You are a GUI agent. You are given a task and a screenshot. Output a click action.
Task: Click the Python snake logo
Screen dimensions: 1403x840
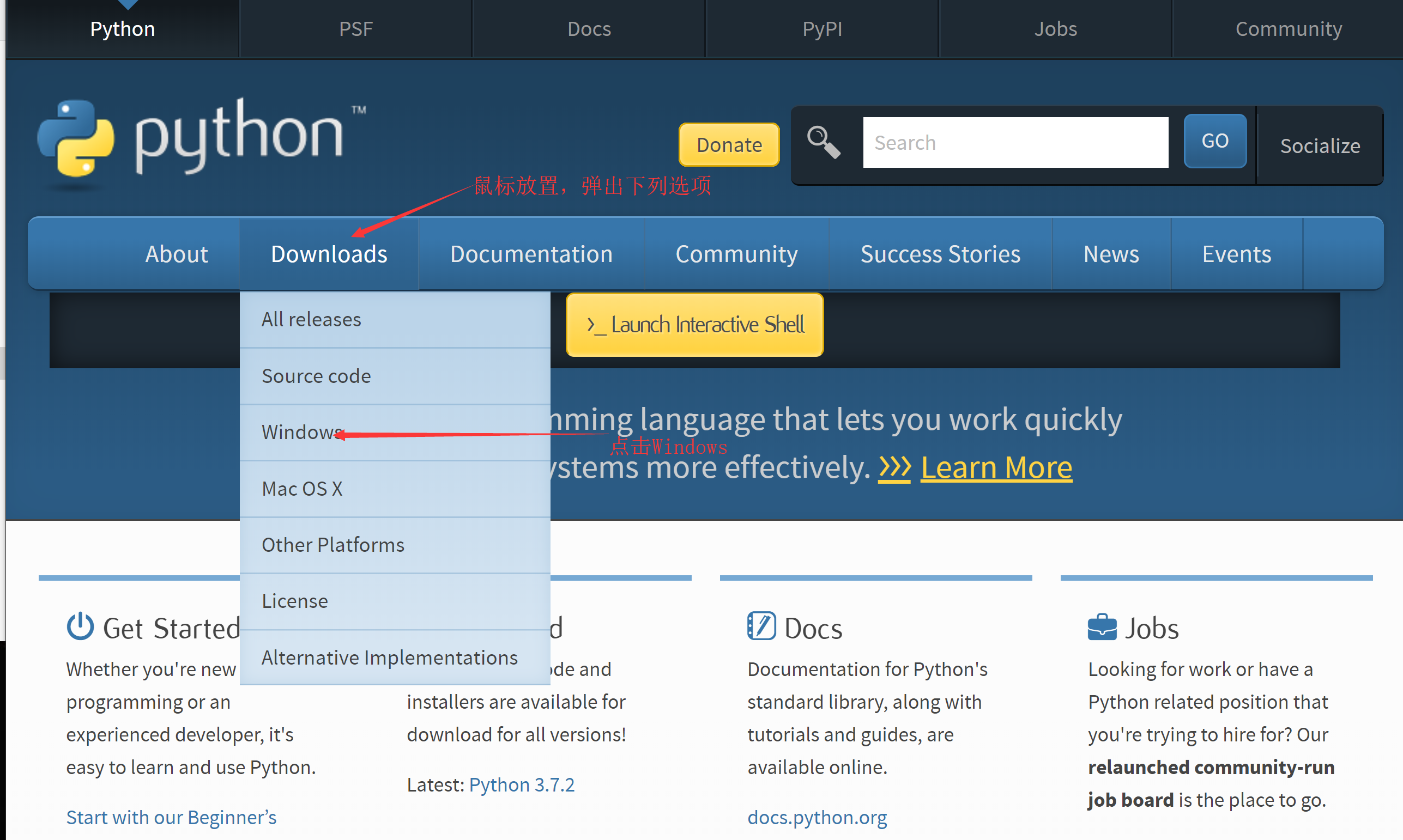[75, 139]
